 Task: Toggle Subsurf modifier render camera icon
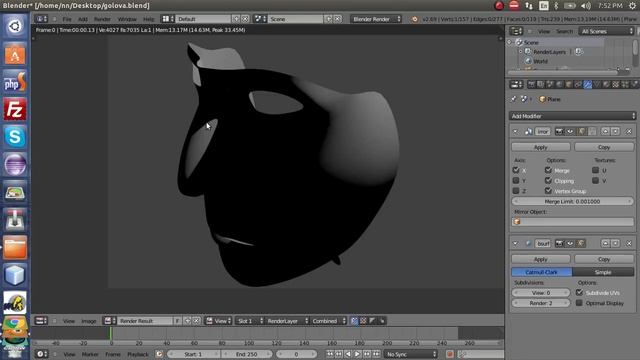(x=560, y=244)
